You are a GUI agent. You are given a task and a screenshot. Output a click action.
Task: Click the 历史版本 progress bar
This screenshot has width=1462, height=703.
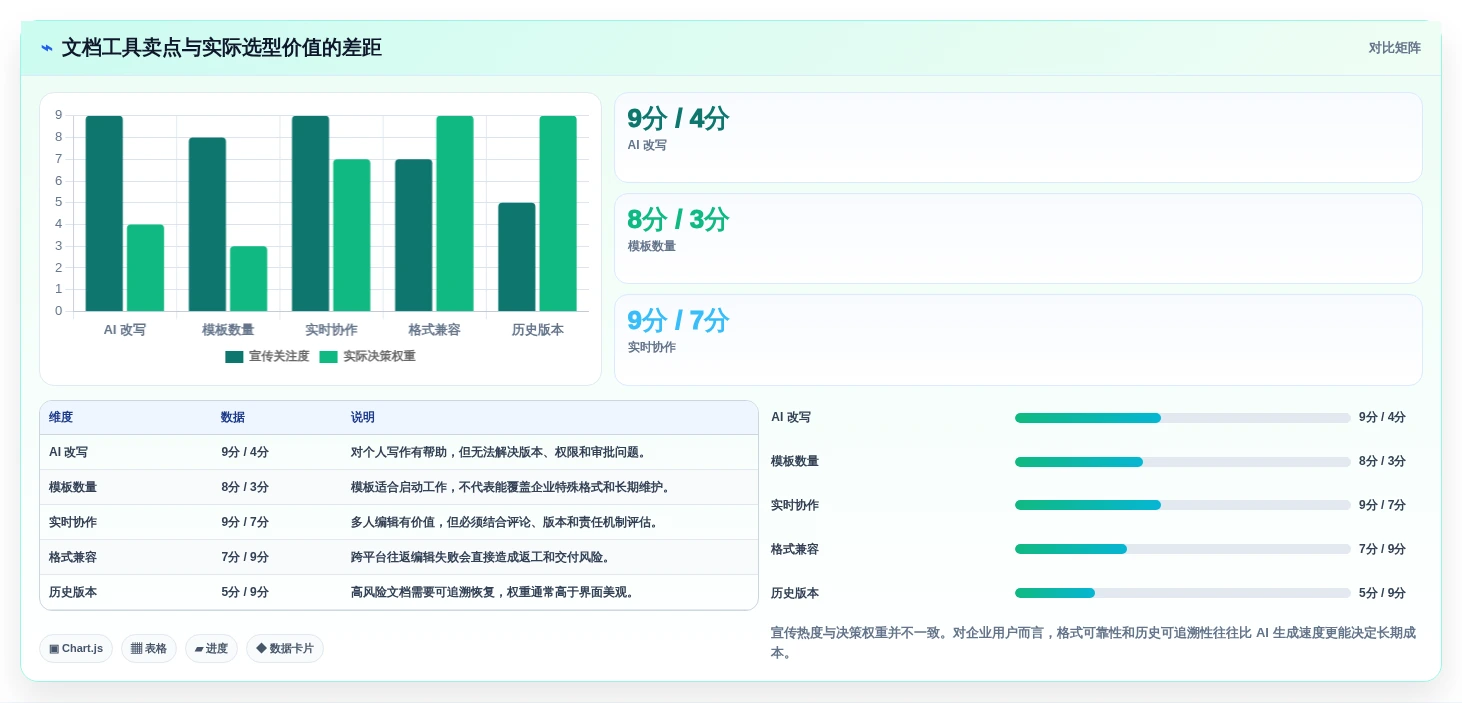(x=1183, y=593)
